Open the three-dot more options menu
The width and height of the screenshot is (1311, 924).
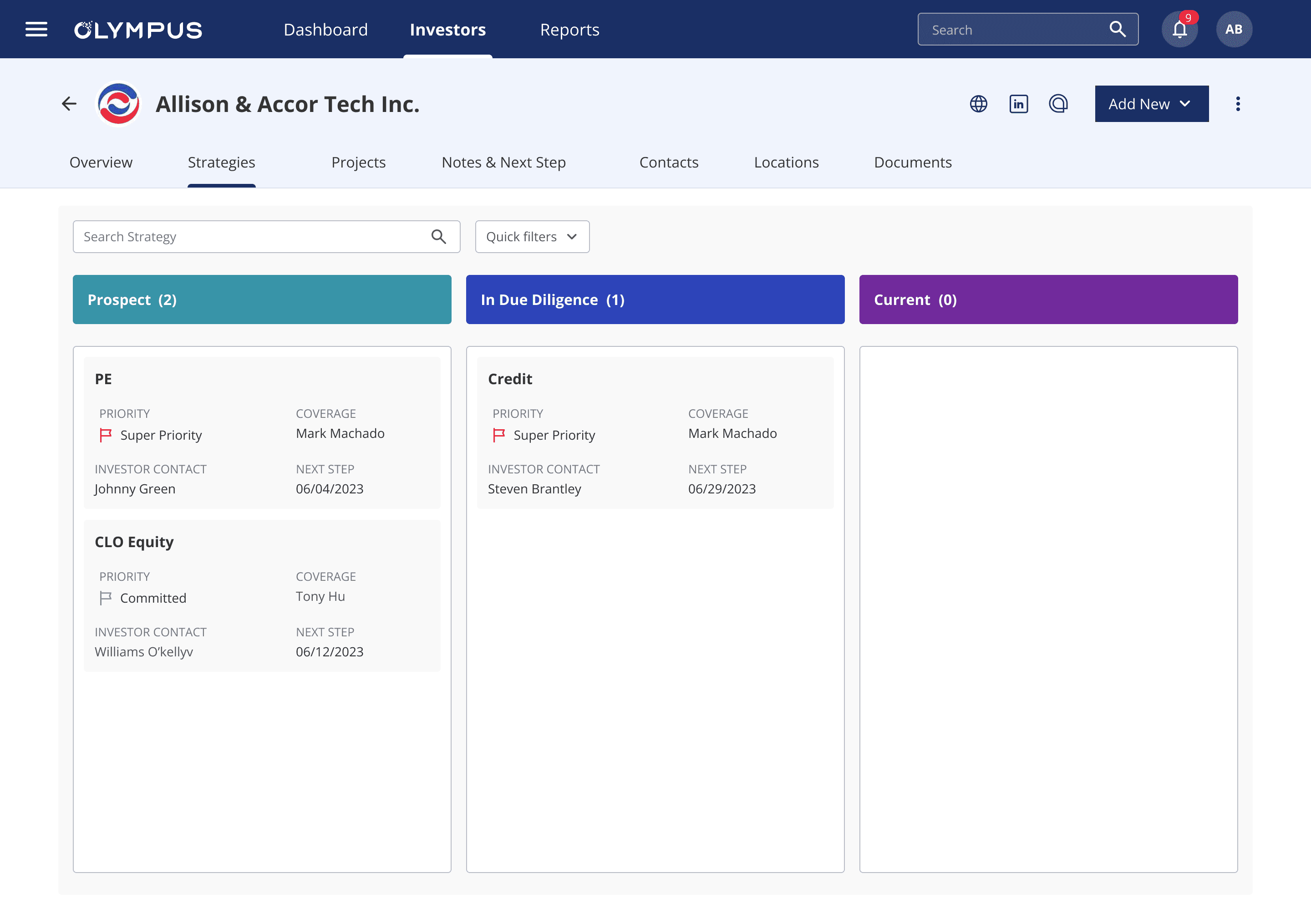click(x=1237, y=103)
